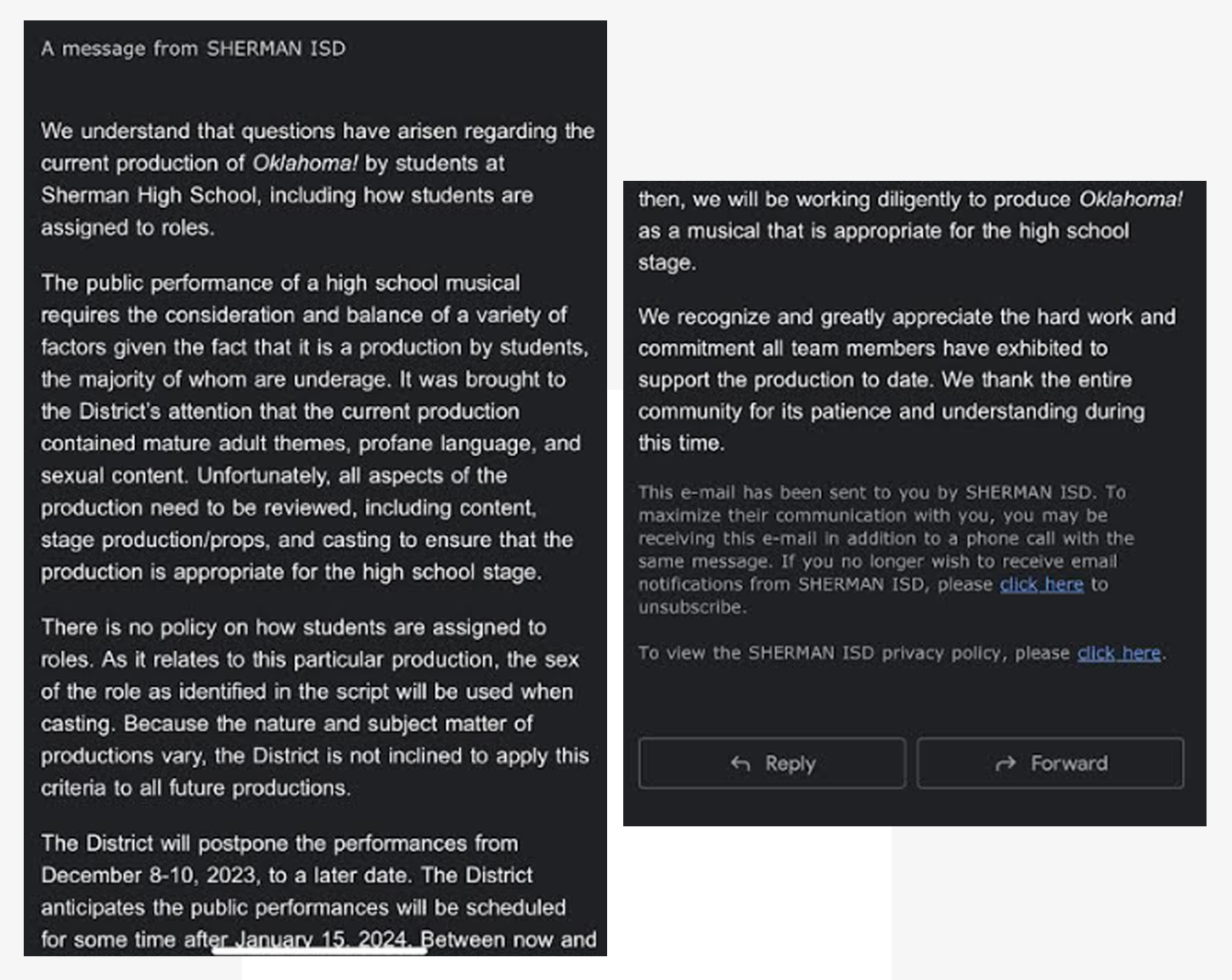1232x980 pixels.
Task: Click paragraph starting 'The public performance'
Action: click(x=314, y=427)
